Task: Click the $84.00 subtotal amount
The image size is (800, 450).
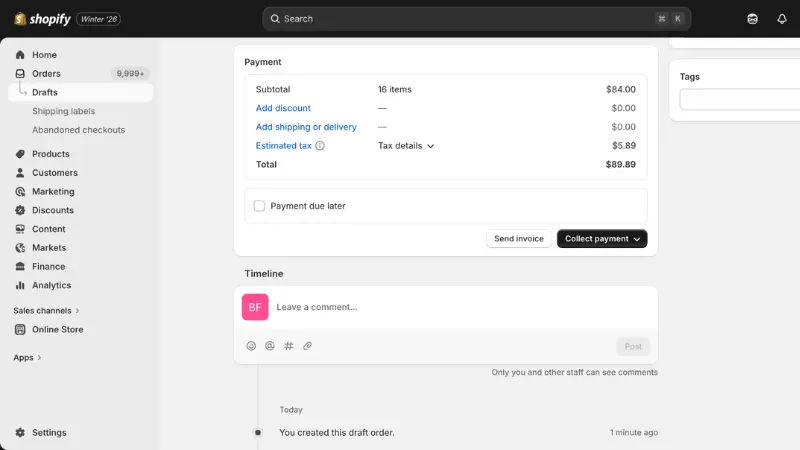Action: point(621,89)
